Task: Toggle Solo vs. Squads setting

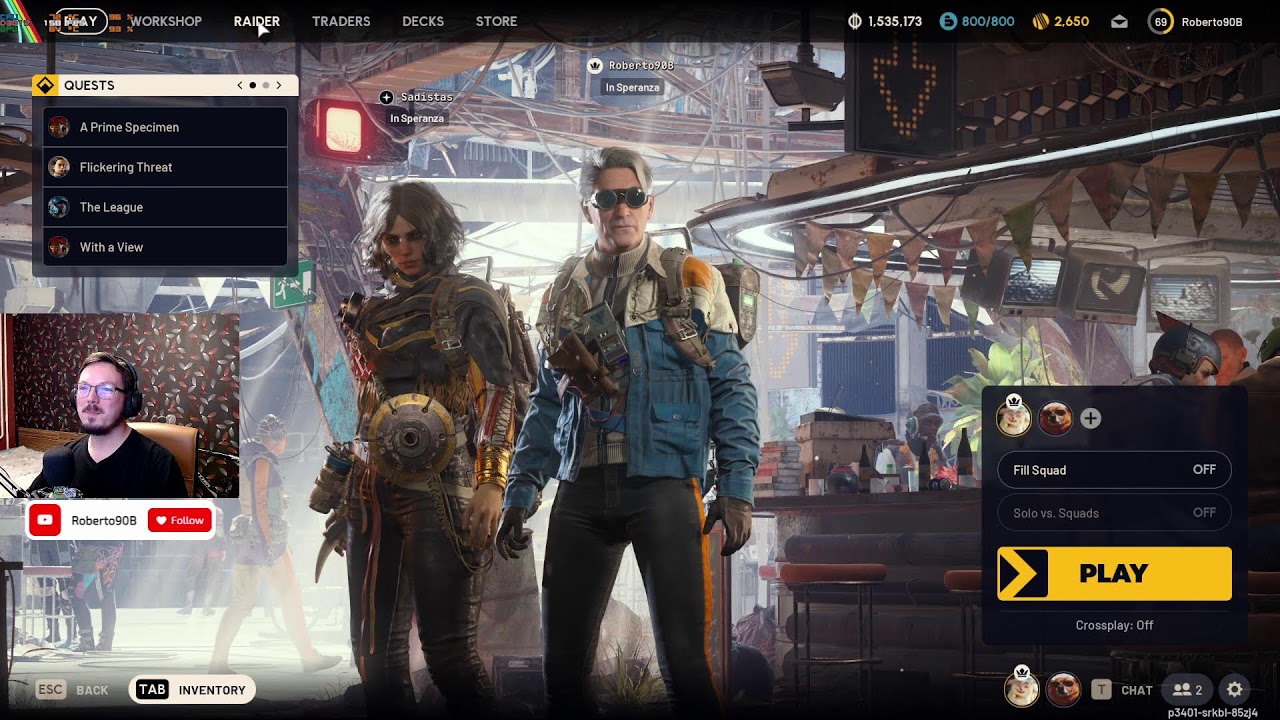Action: point(1114,513)
